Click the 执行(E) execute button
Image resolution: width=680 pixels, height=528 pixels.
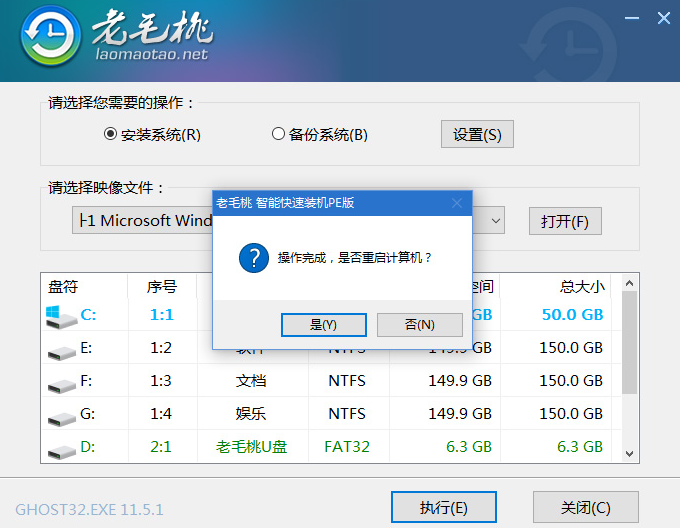tap(443, 506)
